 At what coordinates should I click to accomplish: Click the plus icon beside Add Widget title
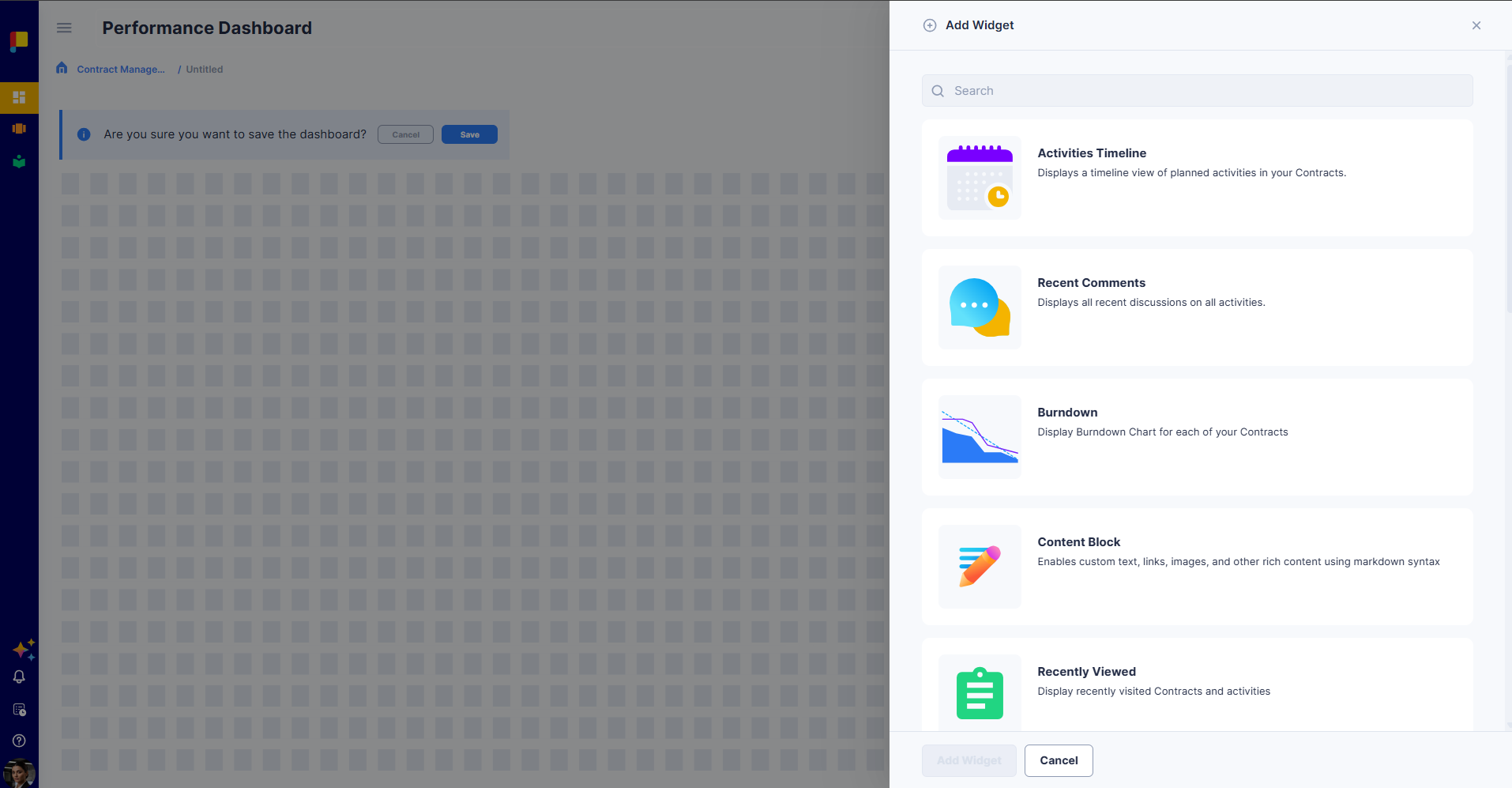point(930,25)
